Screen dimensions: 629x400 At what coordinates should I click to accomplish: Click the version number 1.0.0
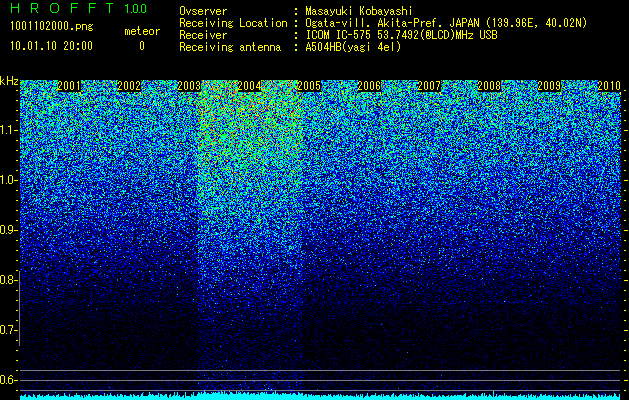(x=136, y=9)
